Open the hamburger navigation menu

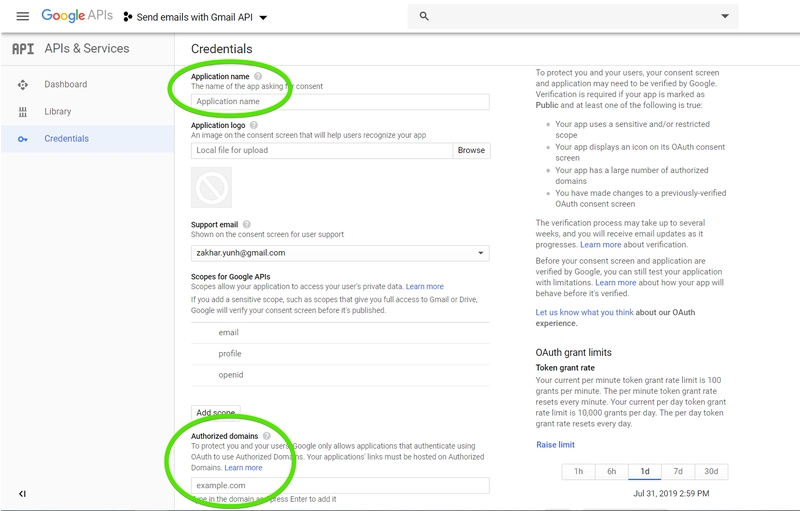tap(22, 17)
